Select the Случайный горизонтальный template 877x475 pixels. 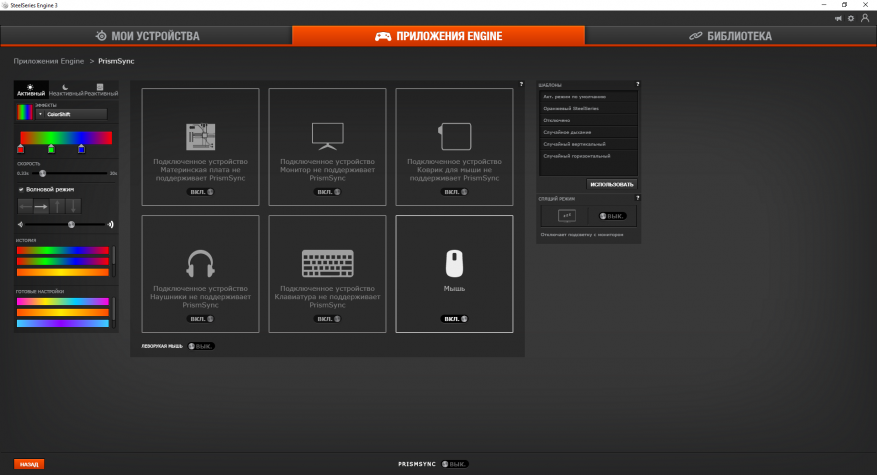588,156
